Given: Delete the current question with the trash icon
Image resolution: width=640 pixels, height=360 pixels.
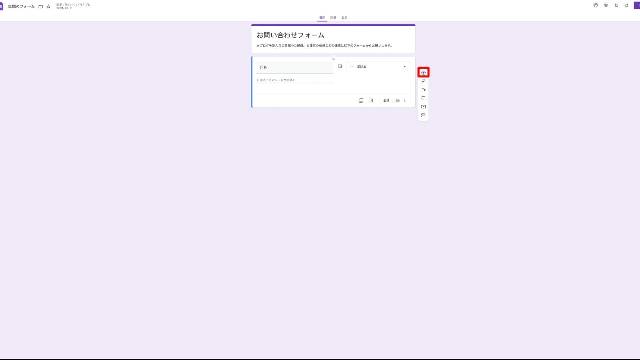Looking at the screenshot, I should (x=372, y=100).
